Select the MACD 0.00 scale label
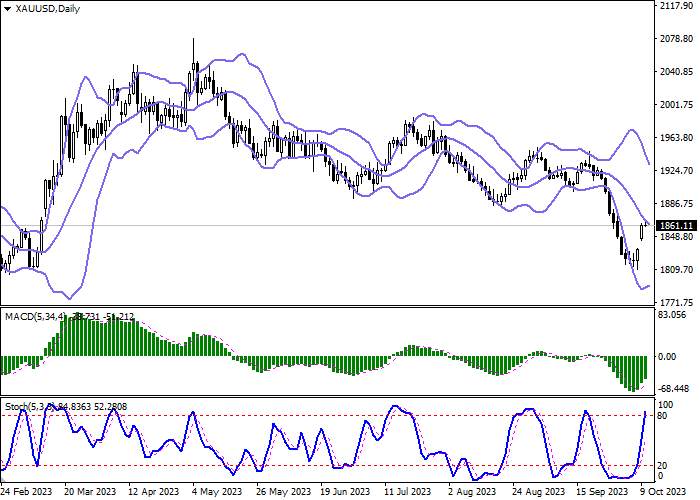The width and height of the screenshot is (700, 500). tap(667, 357)
